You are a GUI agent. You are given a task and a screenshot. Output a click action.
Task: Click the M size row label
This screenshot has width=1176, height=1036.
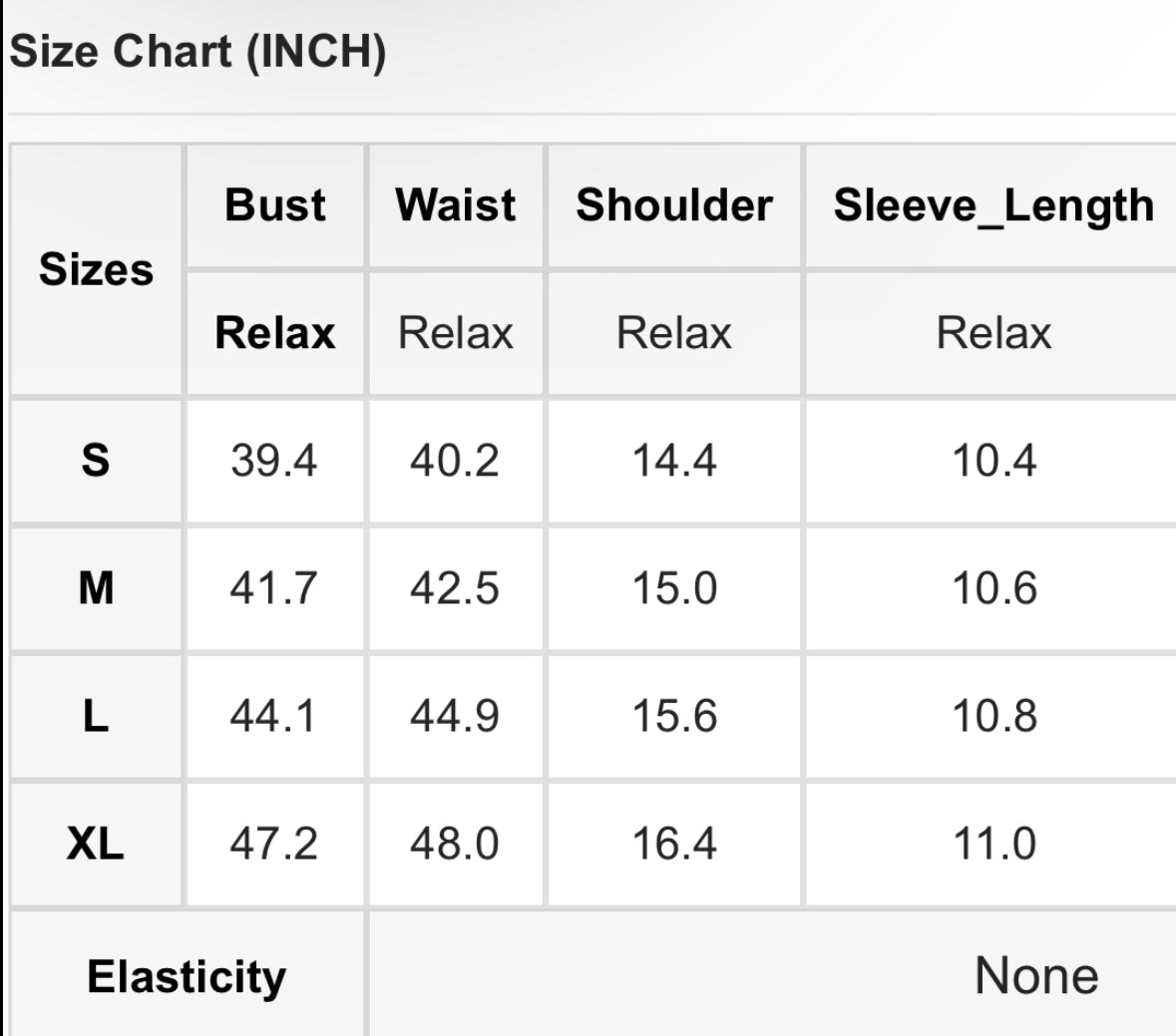pos(96,588)
